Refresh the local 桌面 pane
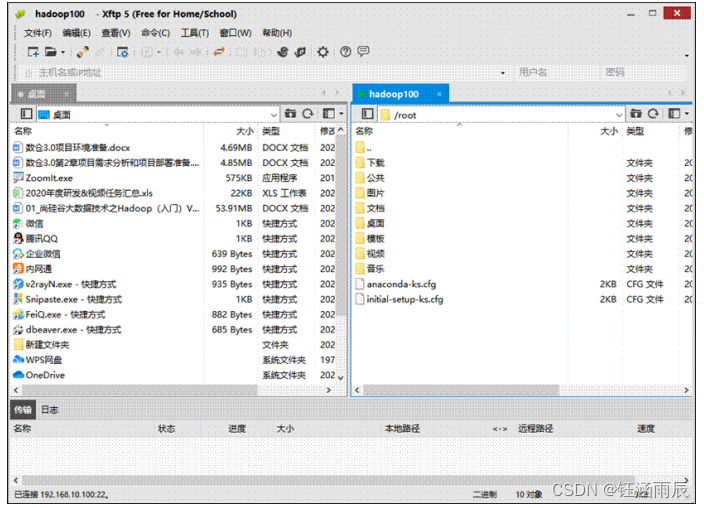 308,114
